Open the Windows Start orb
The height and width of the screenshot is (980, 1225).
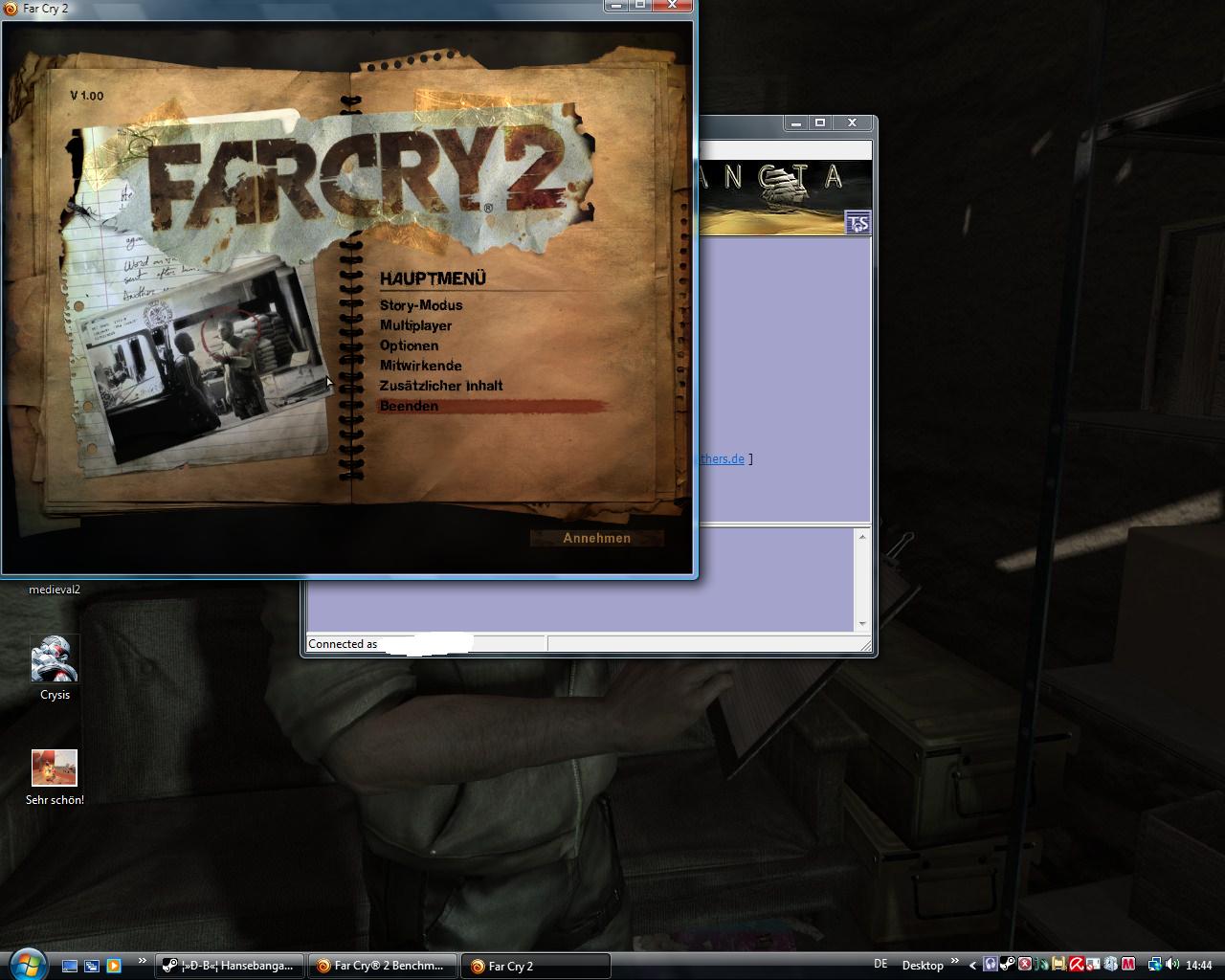[x=26, y=963]
